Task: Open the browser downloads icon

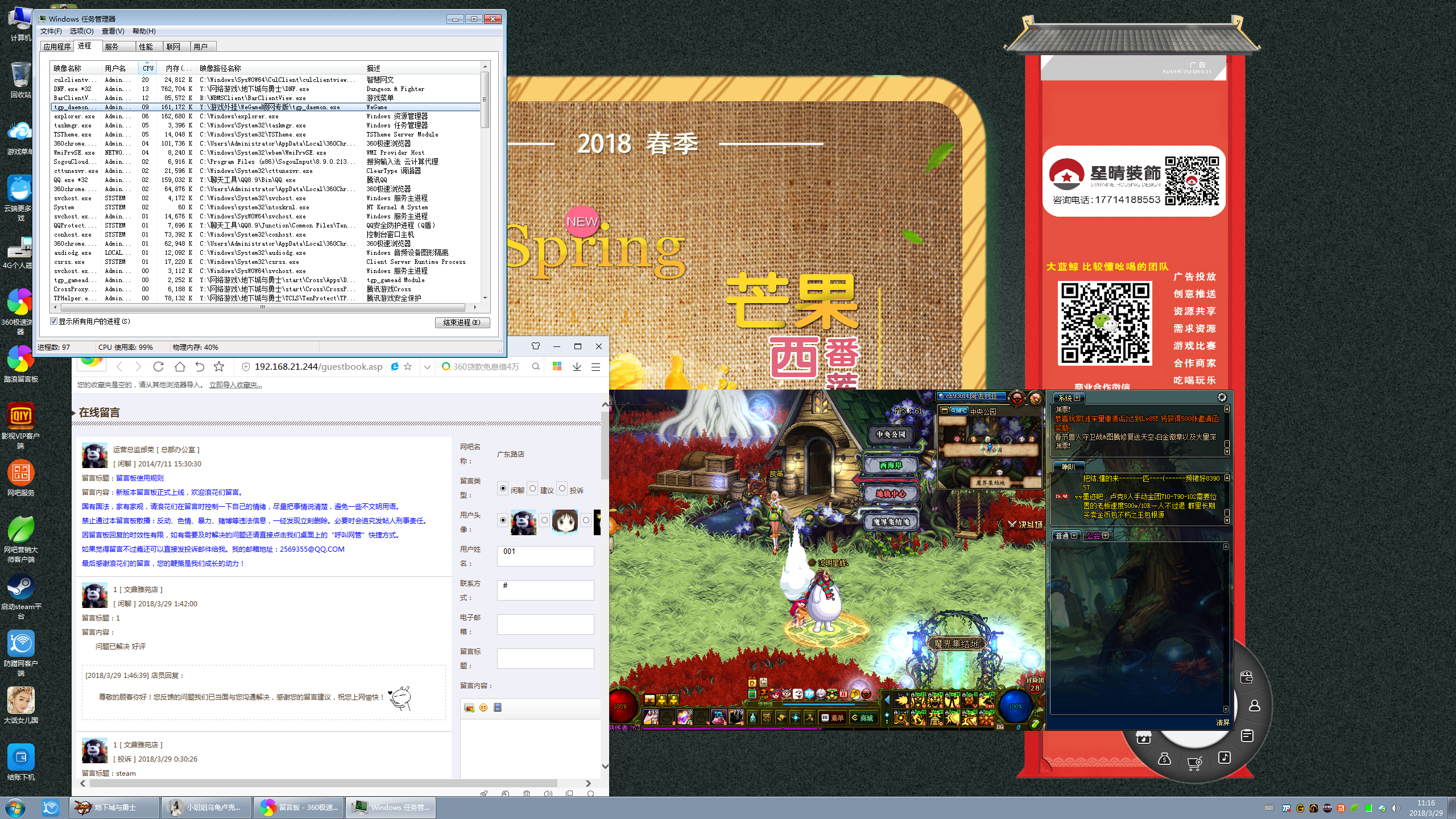Action: [x=577, y=367]
